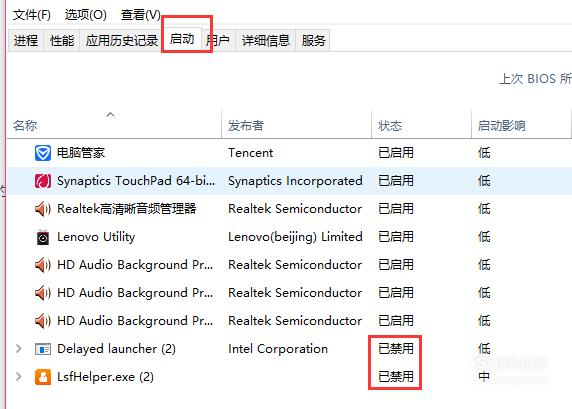The width and height of the screenshot is (572, 409).
Task: Sort by the 名称 column header
Action: 114,124
